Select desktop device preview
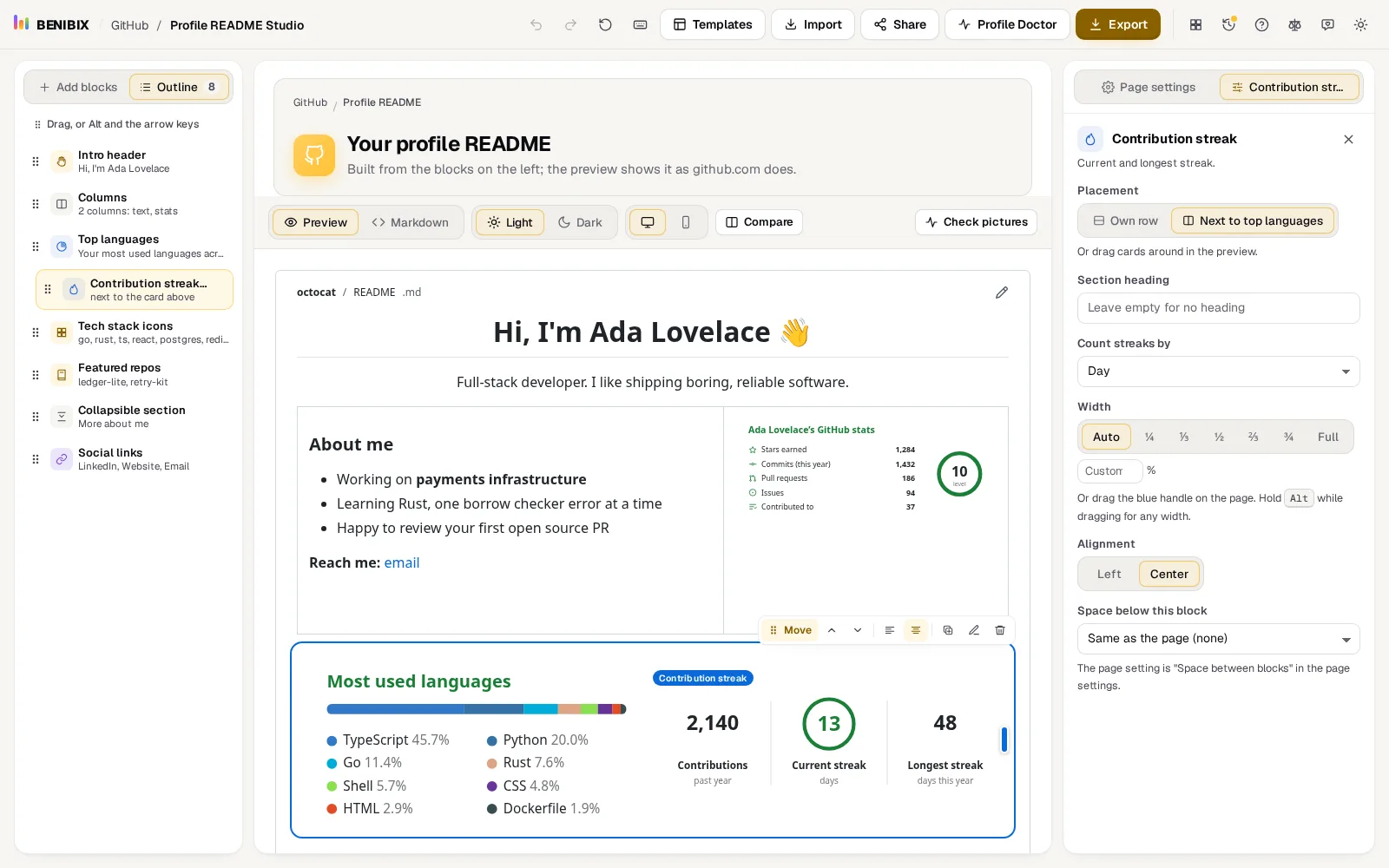Viewport: 1389px width, 868px height. tap(648, 222)
